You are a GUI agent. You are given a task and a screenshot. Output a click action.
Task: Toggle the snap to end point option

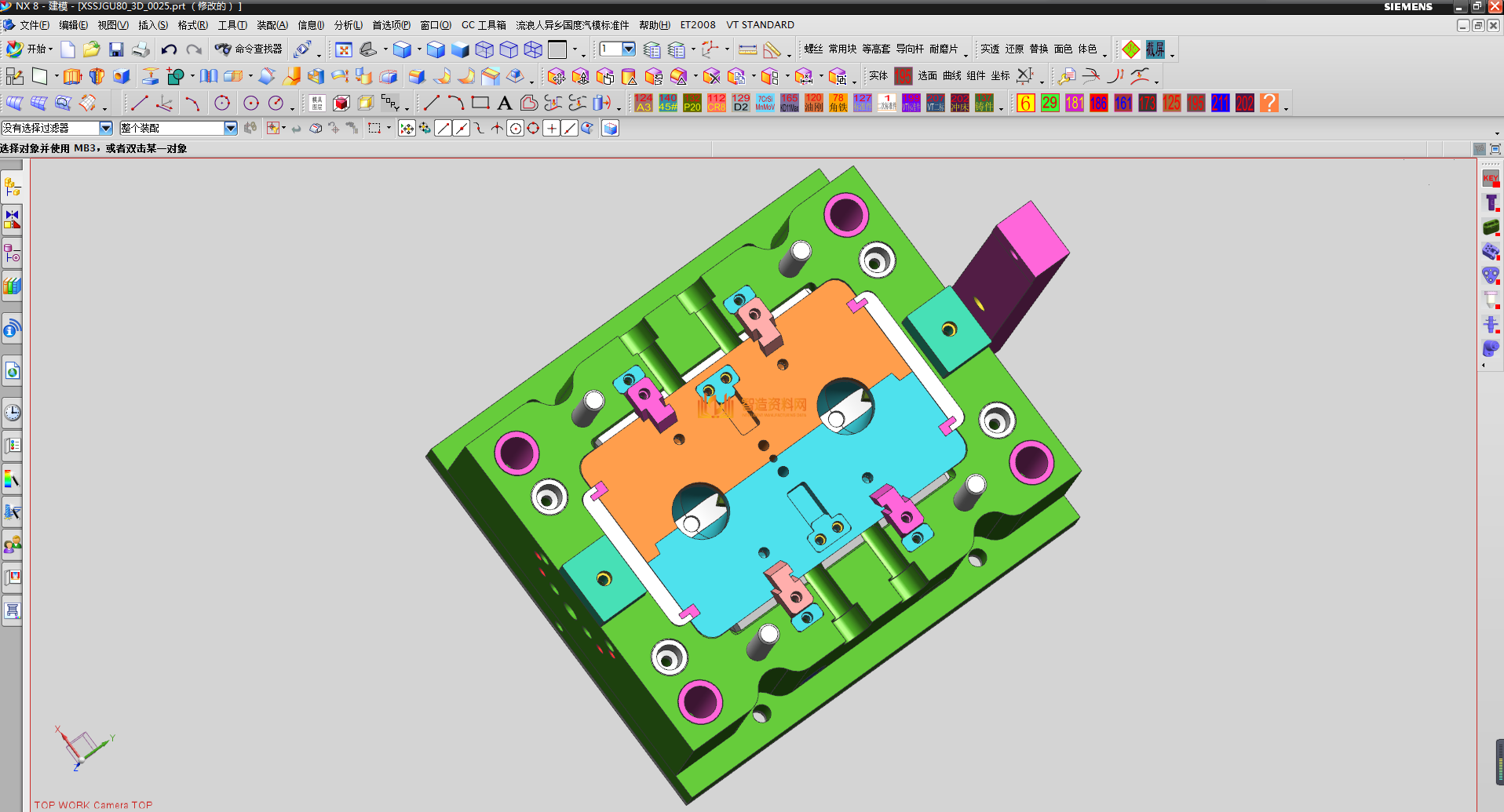444,129
